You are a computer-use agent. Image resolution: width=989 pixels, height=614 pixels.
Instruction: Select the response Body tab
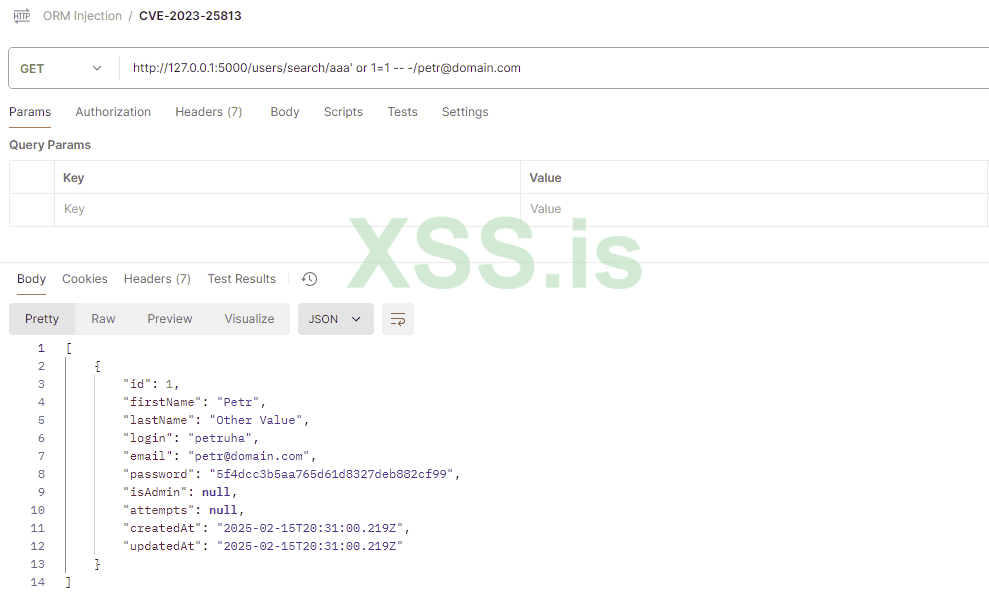31,279
